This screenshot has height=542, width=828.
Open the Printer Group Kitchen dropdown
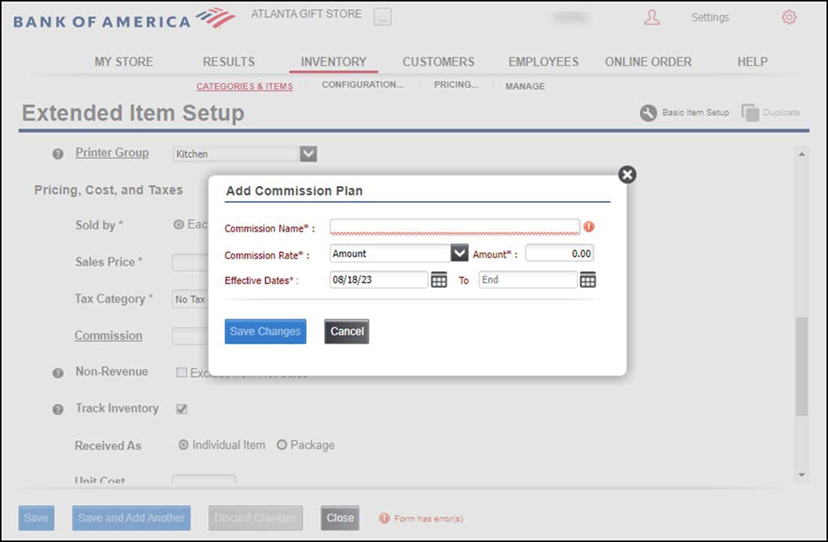[309, 154]
